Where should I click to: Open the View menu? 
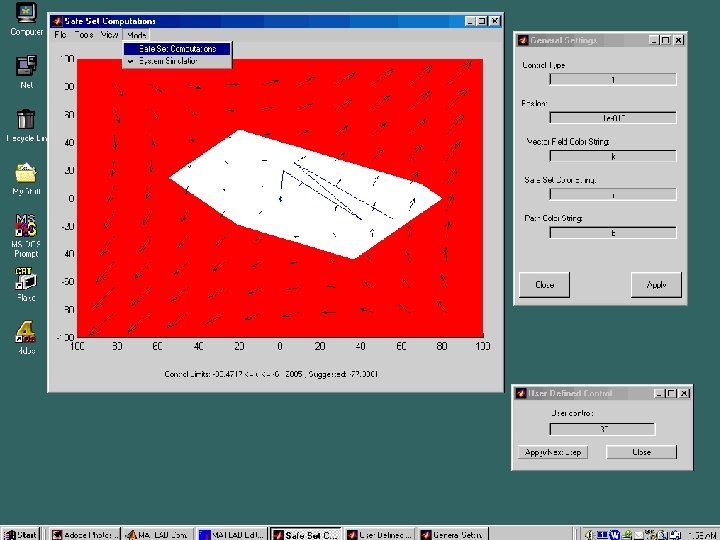coord(109,35)
